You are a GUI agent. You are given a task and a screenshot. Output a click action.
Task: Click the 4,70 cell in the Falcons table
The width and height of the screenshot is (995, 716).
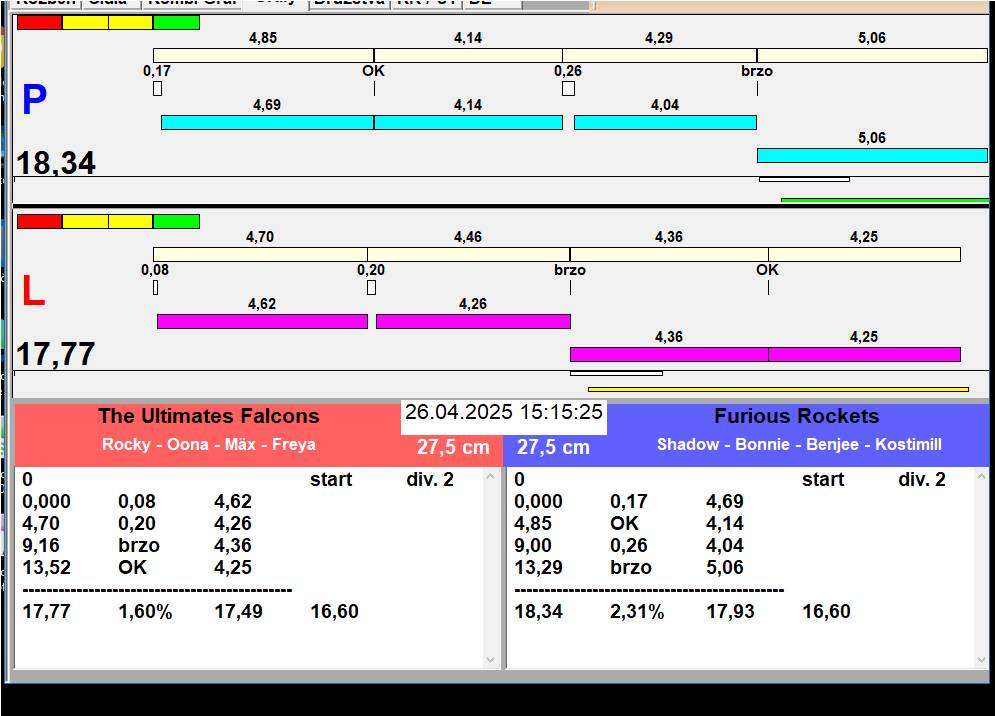41,524
